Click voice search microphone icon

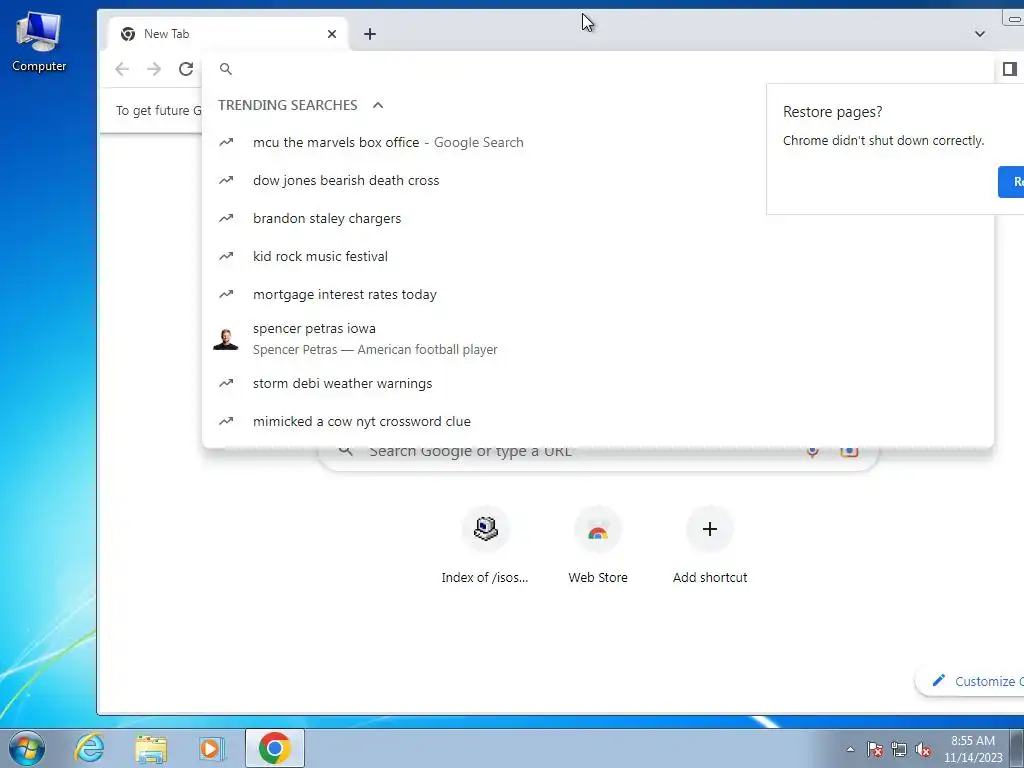(x=812, y=451)
